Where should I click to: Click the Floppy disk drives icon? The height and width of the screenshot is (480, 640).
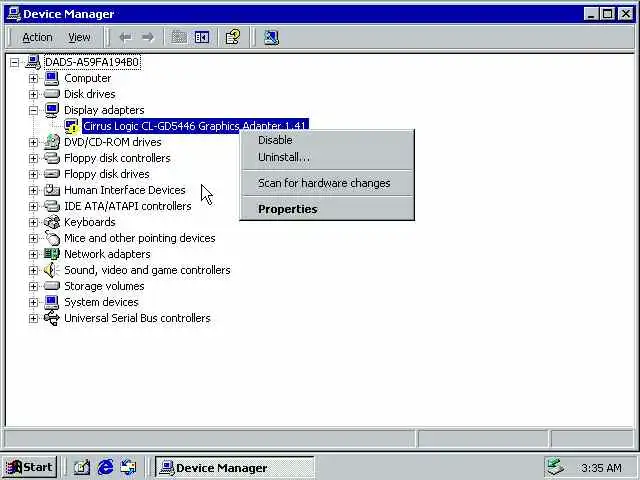point(52,174)
